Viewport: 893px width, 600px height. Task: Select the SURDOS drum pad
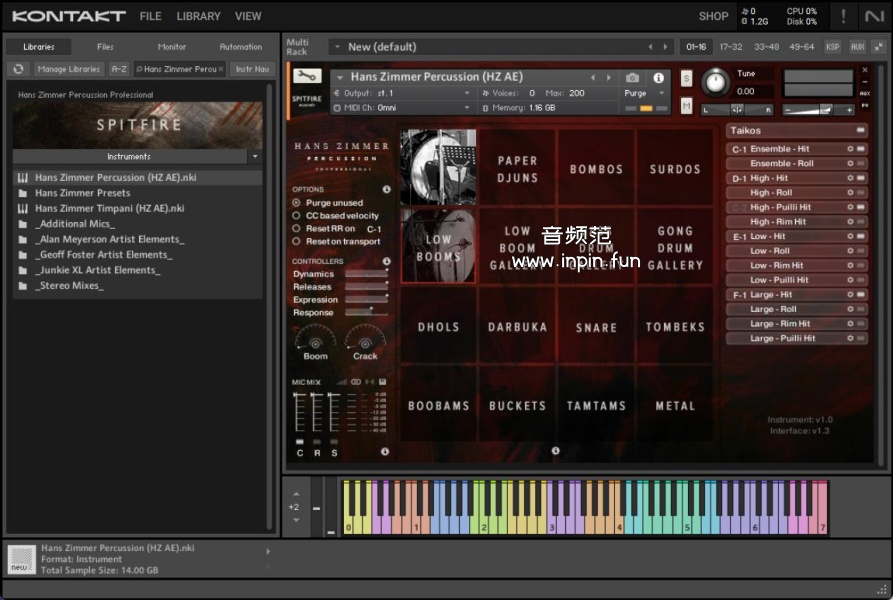click(675, 169)
